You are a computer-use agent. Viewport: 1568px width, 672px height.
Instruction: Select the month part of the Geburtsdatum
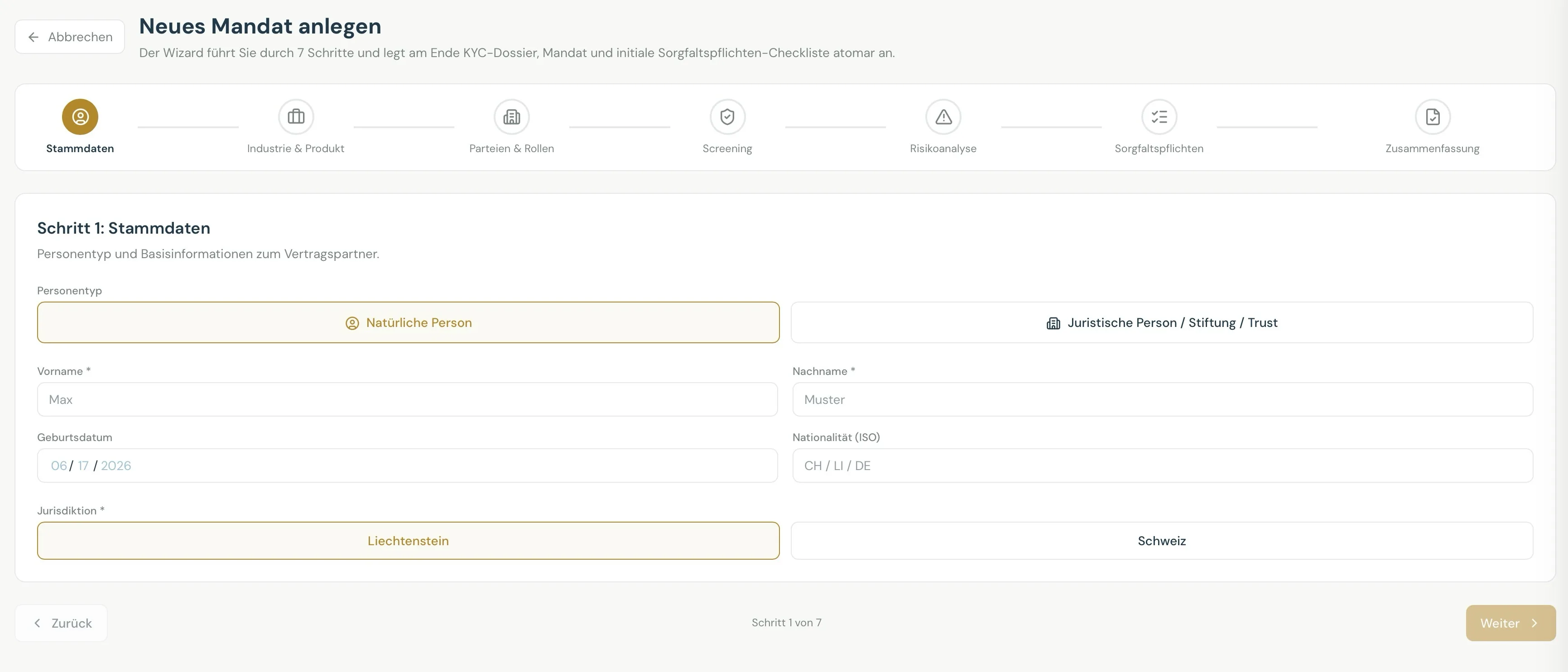58,466
